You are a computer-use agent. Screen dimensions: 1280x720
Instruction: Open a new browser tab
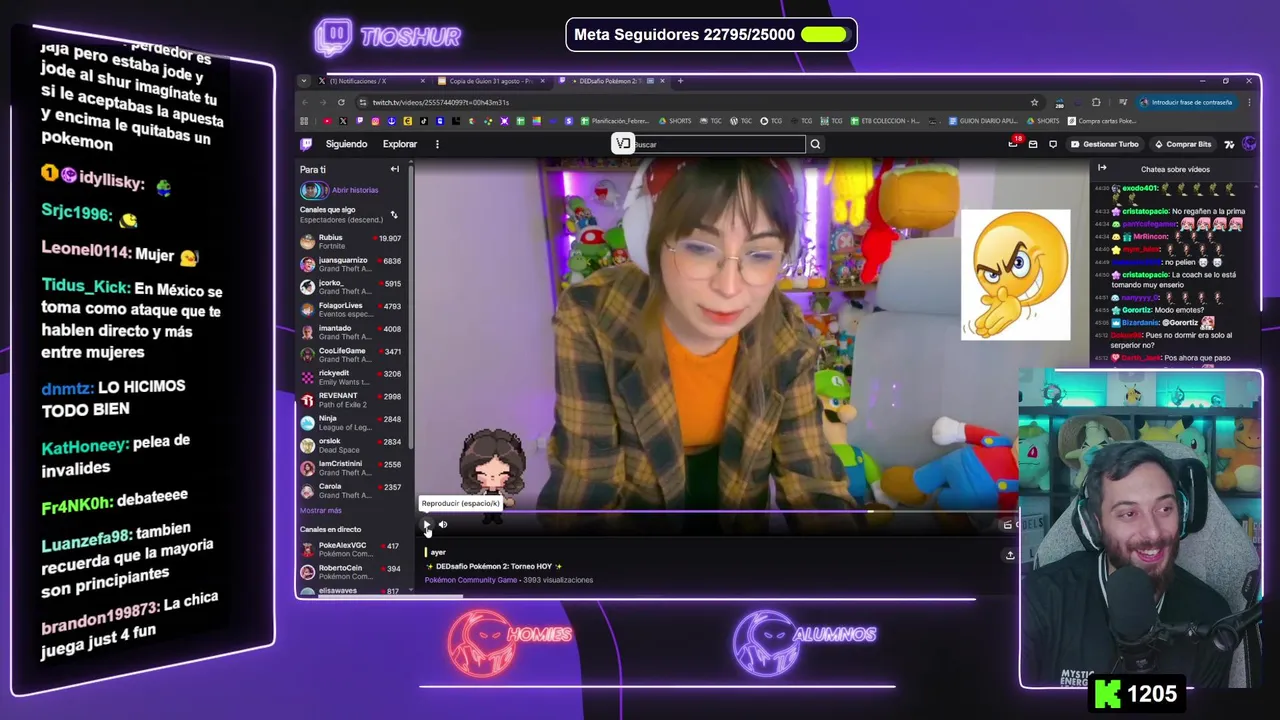pos(680,81)
